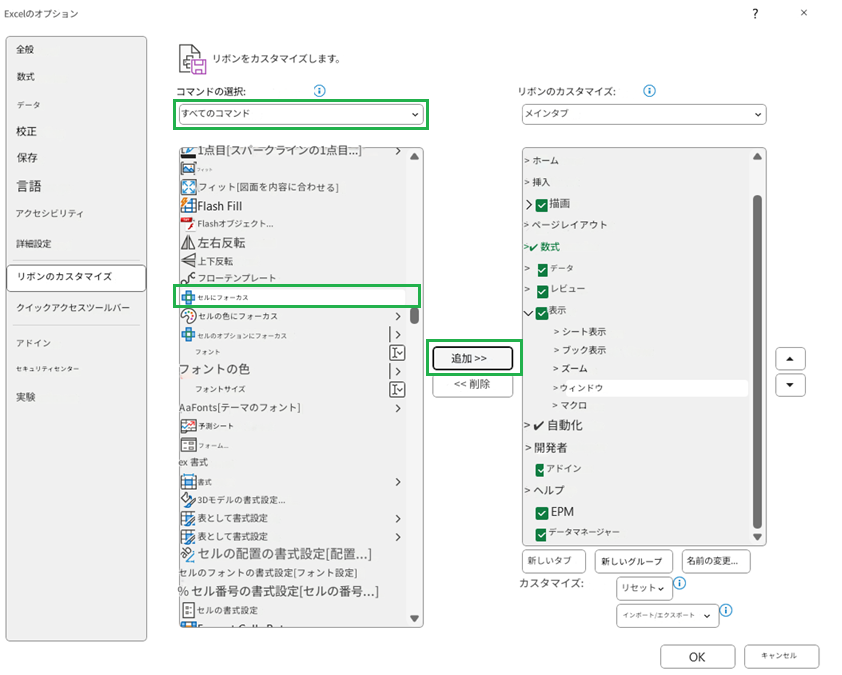
Task: Click the 新しいグループ button
Action: tap(633, 561)
